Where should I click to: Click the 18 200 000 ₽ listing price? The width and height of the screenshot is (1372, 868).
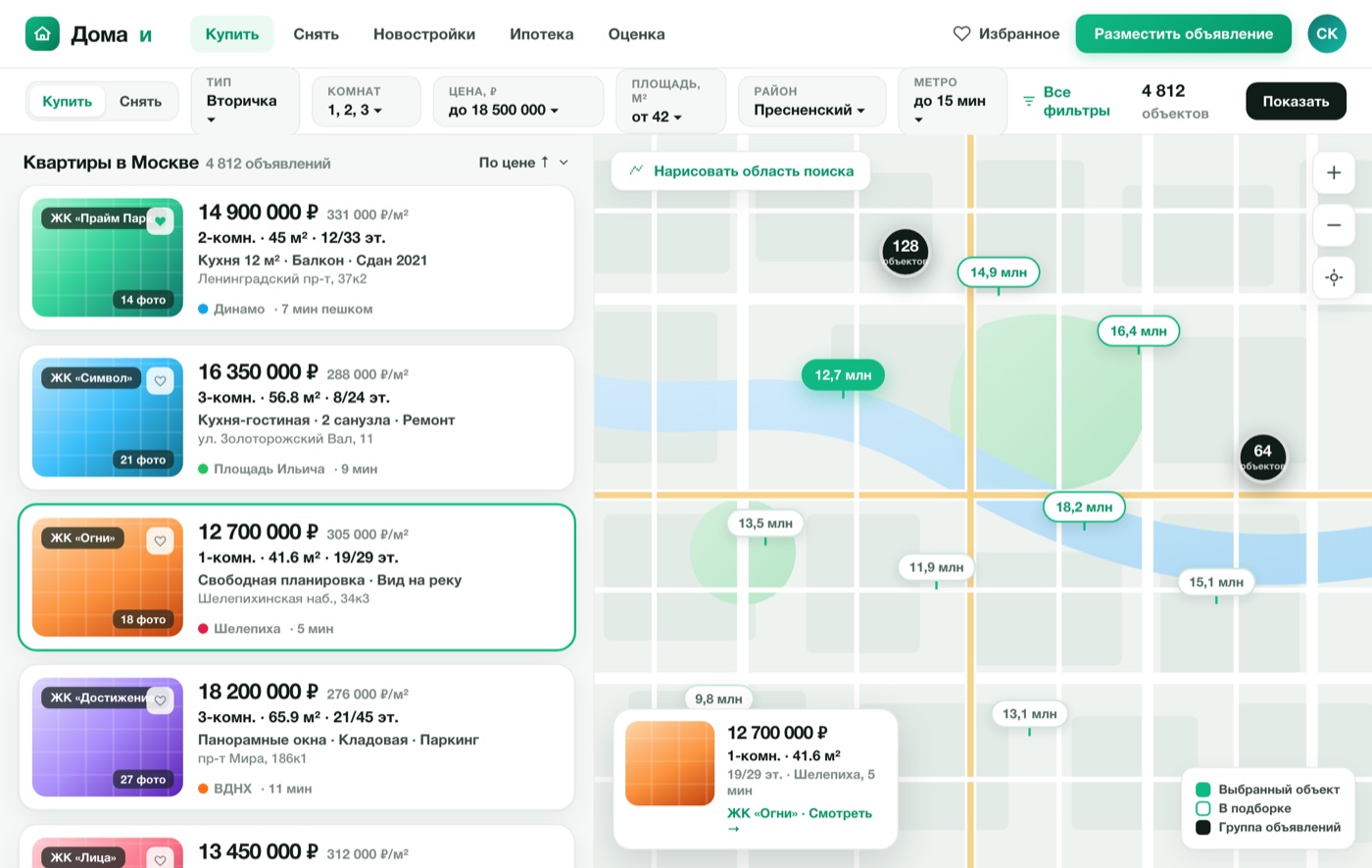tap(258, 692)
